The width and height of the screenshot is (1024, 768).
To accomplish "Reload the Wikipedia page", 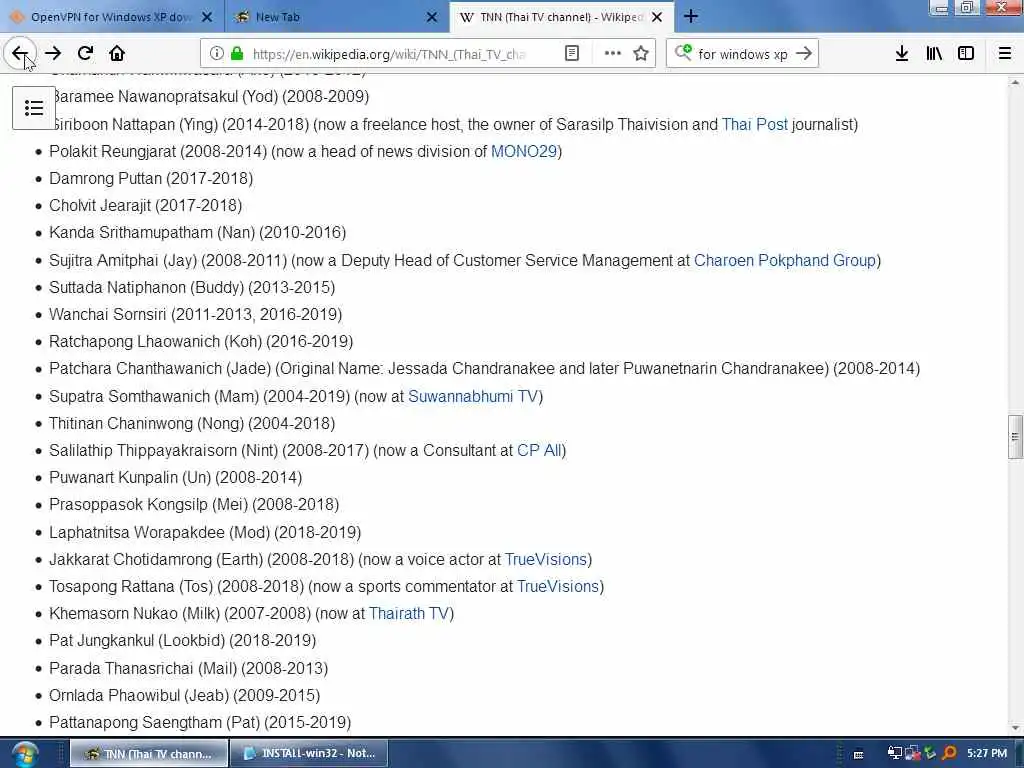I will (x=86, y=54).
